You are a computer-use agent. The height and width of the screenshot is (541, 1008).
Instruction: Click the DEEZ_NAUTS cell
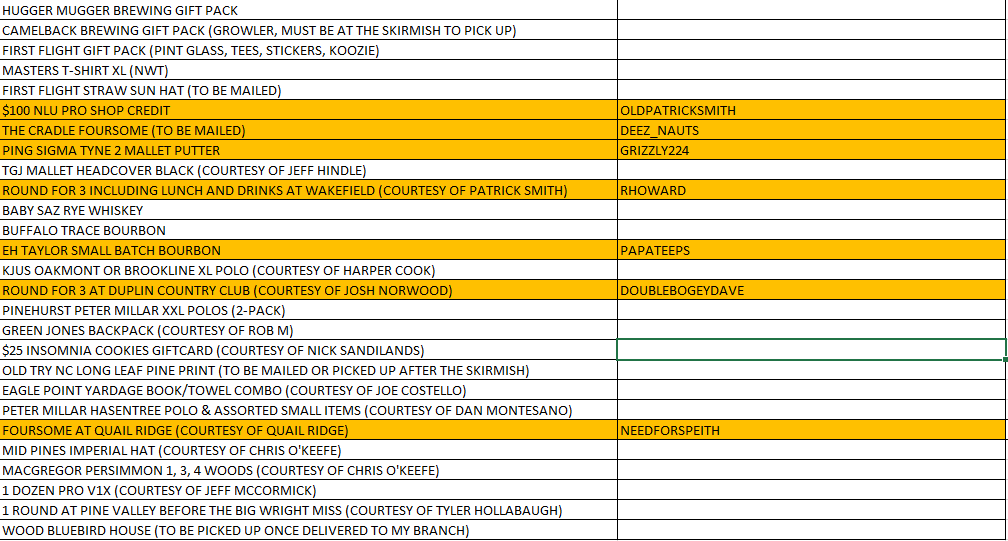[811, 130]
